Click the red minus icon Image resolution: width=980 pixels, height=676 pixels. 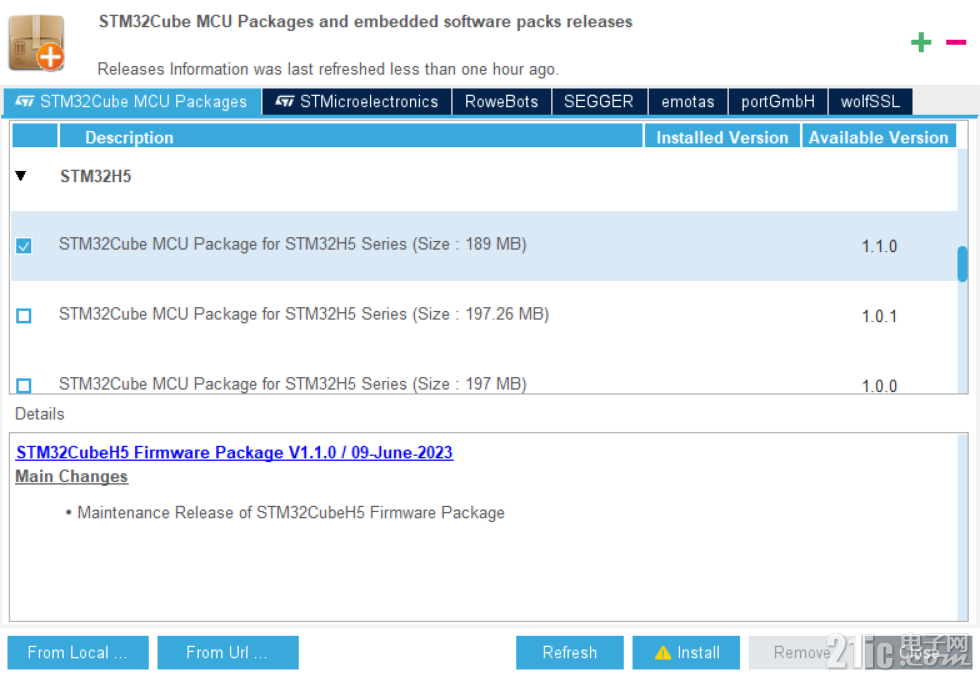pyautogui.click(x=956, y=42)
